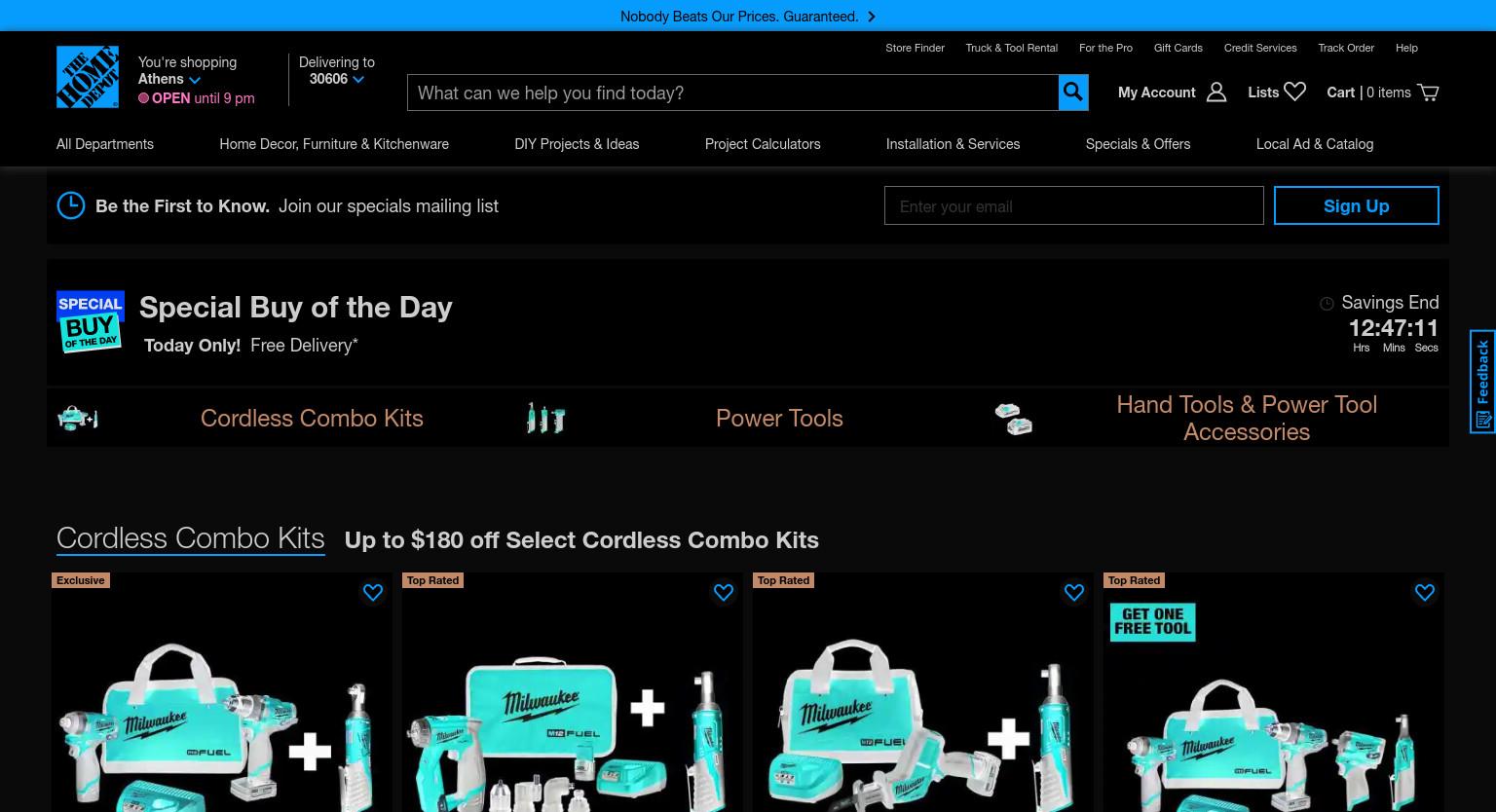Click the Store Finder link
Viewport: 1496px width, 812px height.
coord(915,48)
